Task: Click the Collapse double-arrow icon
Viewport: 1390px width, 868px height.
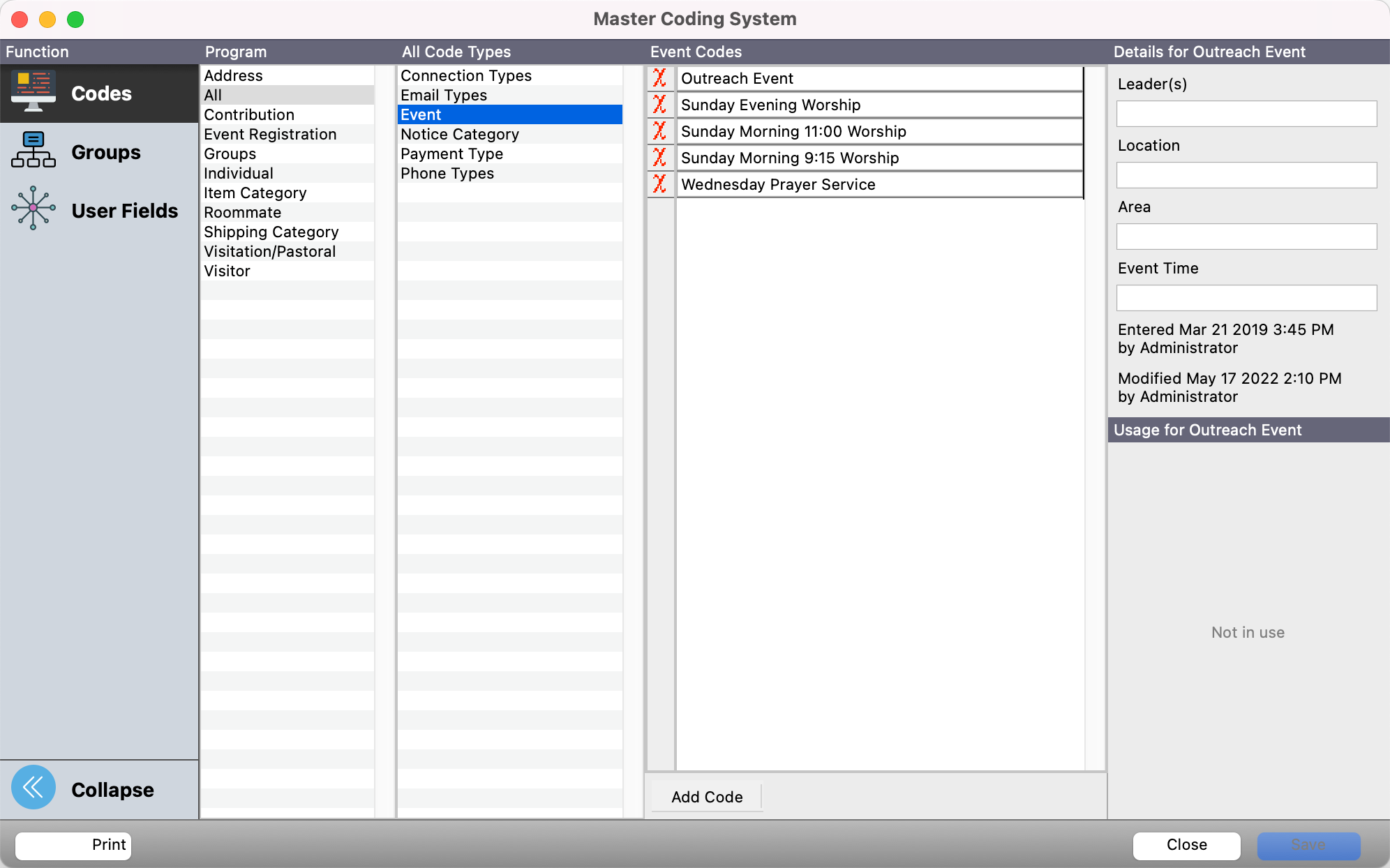Action: click(33, 788)
